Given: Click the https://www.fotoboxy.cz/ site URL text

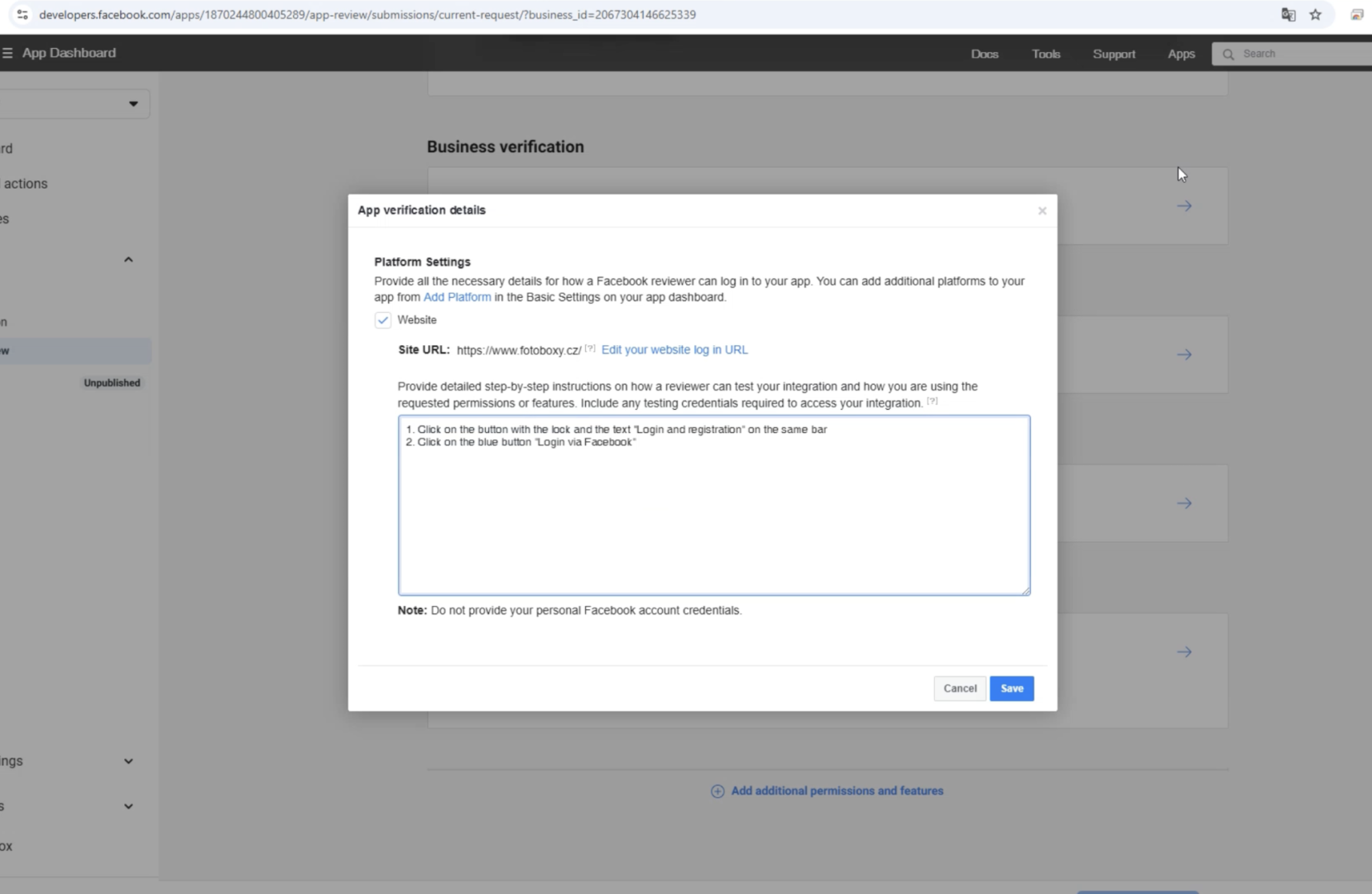Looking at the screenshot, I should click(519, 350).
